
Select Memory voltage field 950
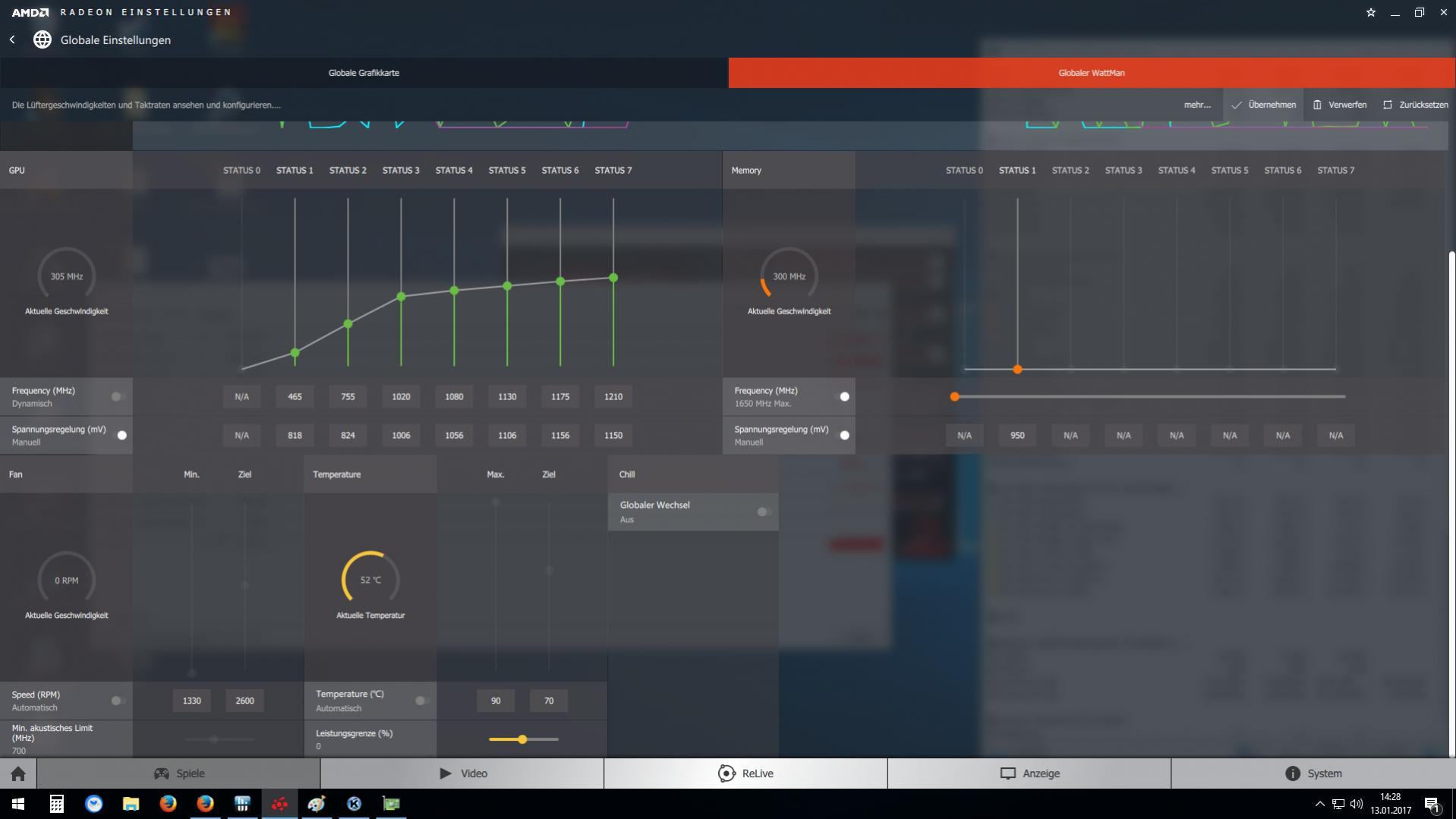tap(1017, 435)
